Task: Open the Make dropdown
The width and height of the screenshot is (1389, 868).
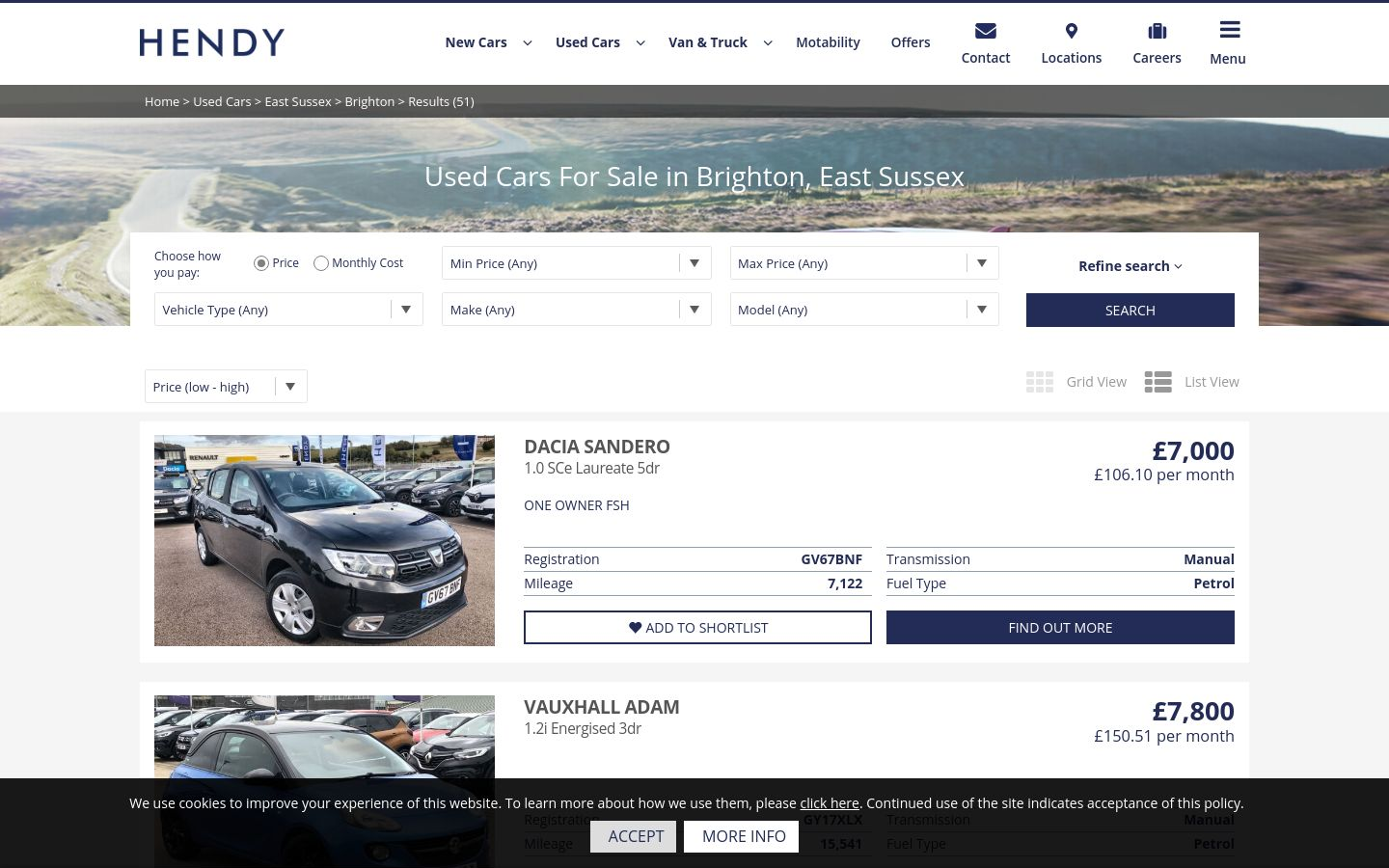Action: pyautogui.click(x=576, y=310)
